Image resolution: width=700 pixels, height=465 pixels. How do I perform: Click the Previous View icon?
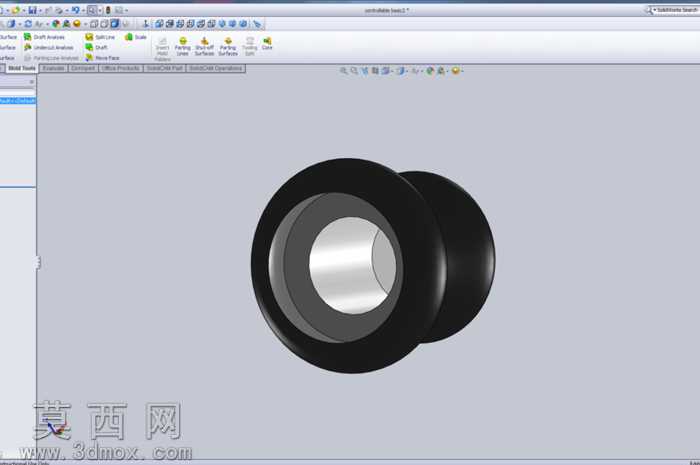365,71
